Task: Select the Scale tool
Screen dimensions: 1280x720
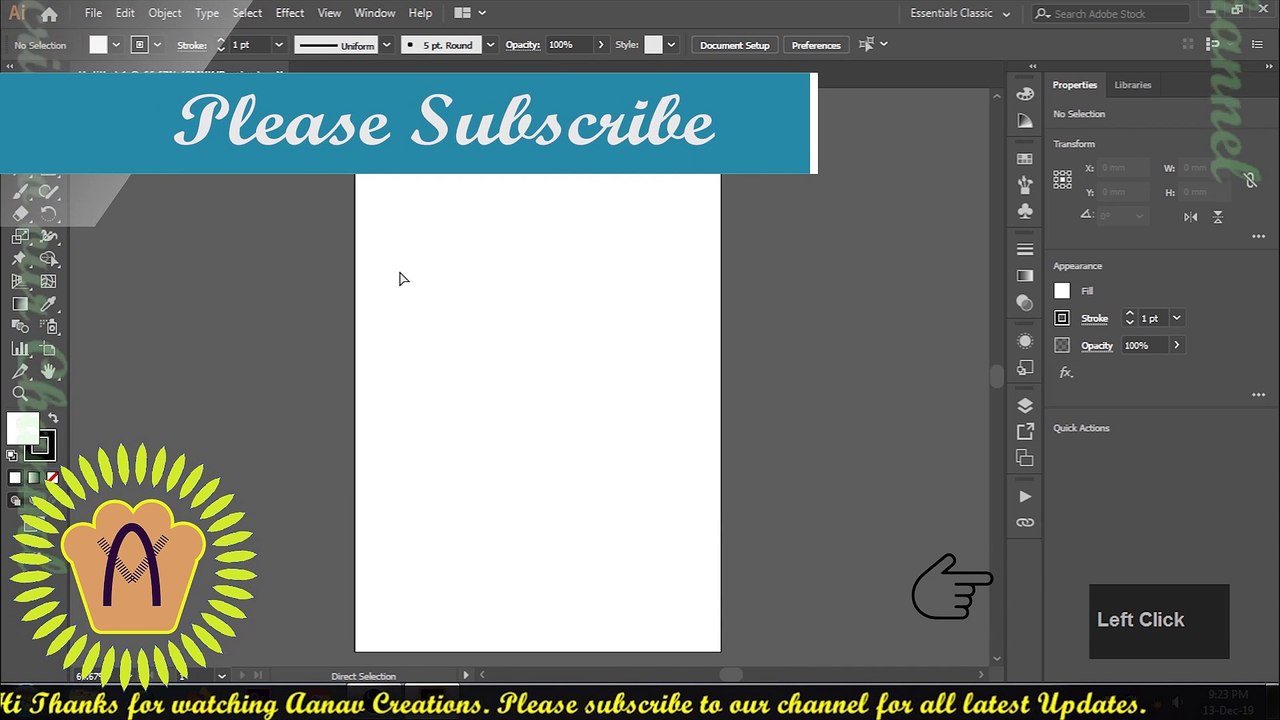Action: point(20,237)
